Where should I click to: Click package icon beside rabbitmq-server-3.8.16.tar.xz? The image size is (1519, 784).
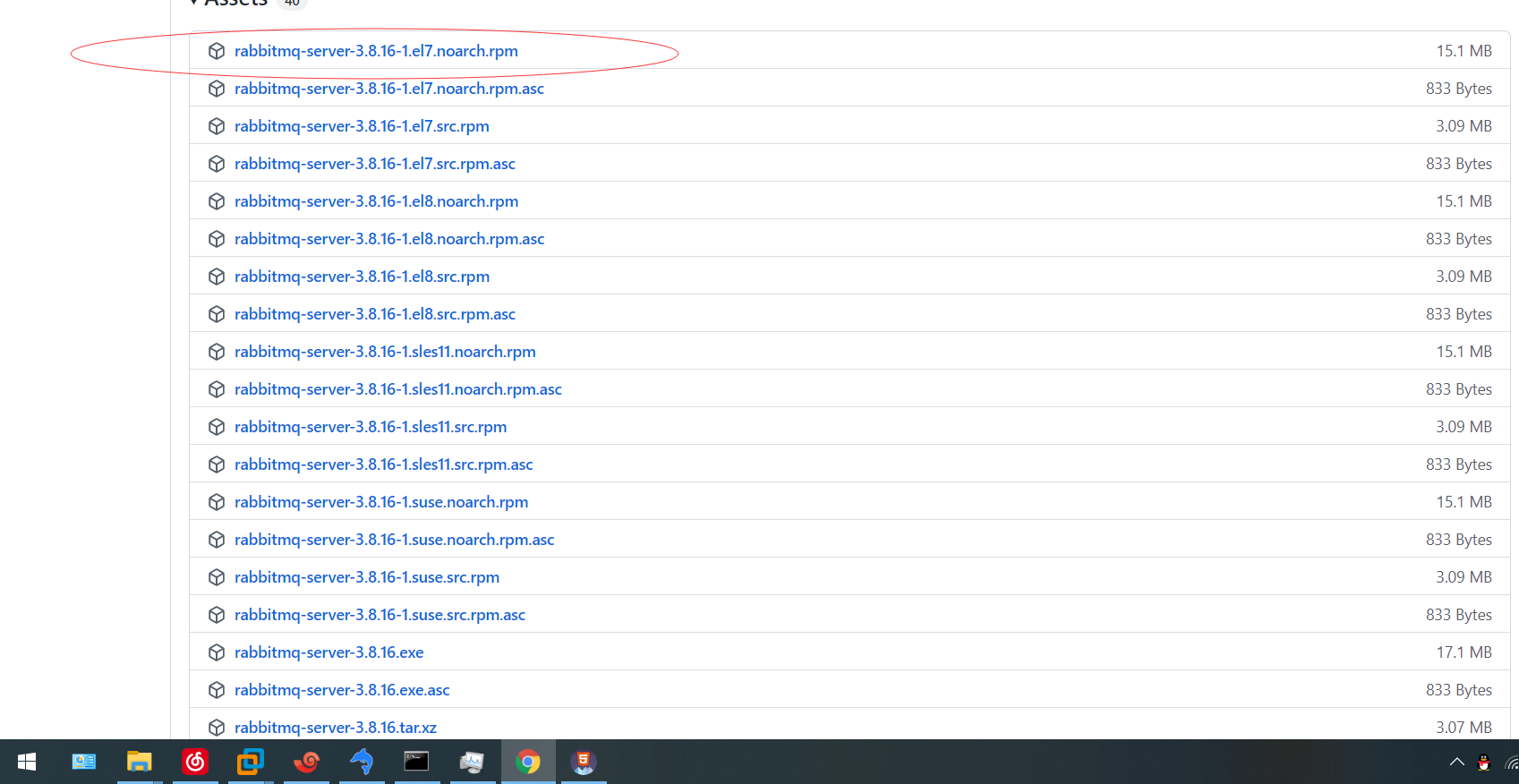click(217, 728)
